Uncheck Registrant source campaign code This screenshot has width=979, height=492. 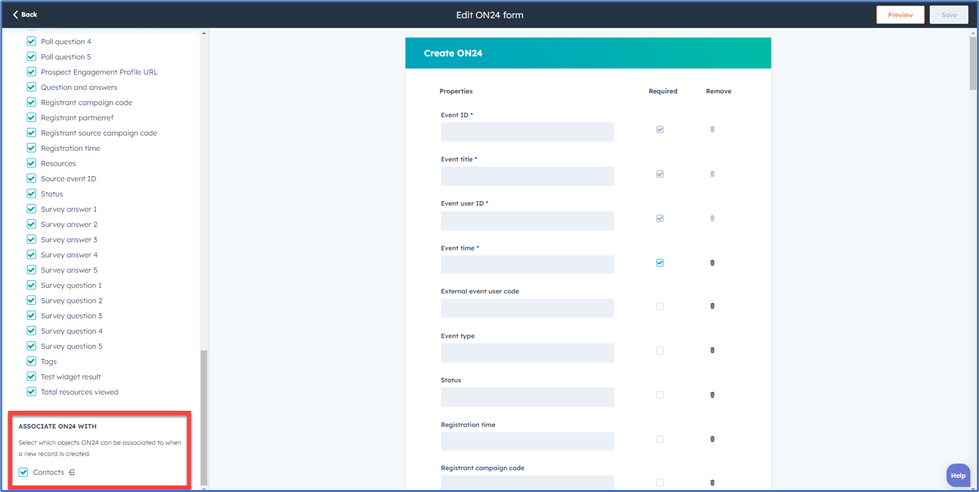tap(31, 133)
